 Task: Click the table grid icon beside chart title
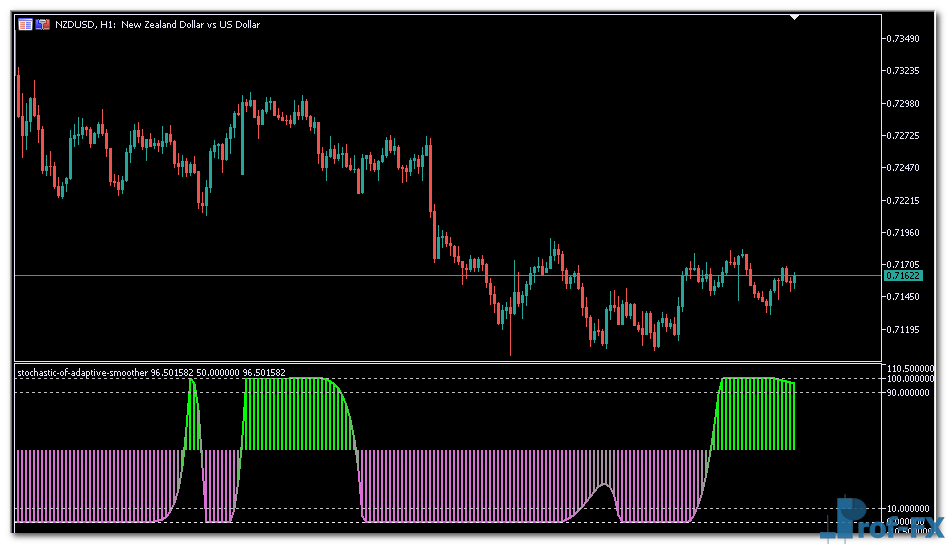point(25,24)
